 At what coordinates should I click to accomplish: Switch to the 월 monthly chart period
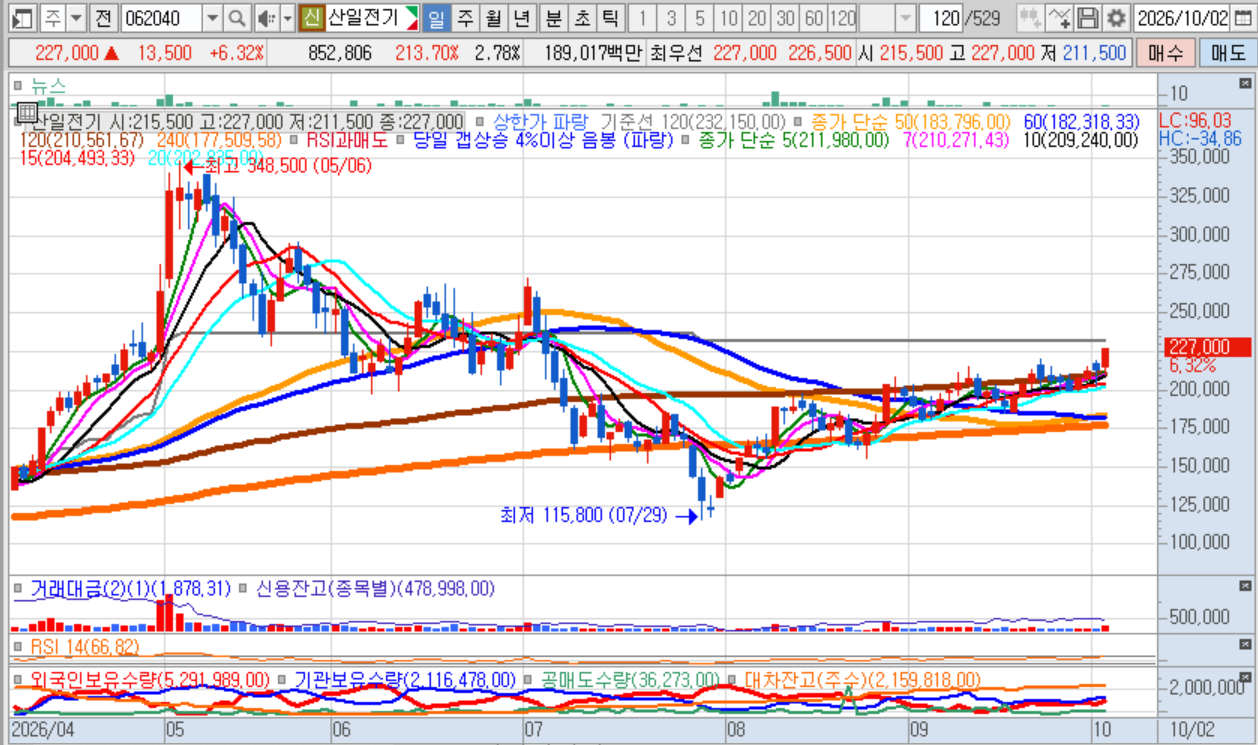(493, 18)
